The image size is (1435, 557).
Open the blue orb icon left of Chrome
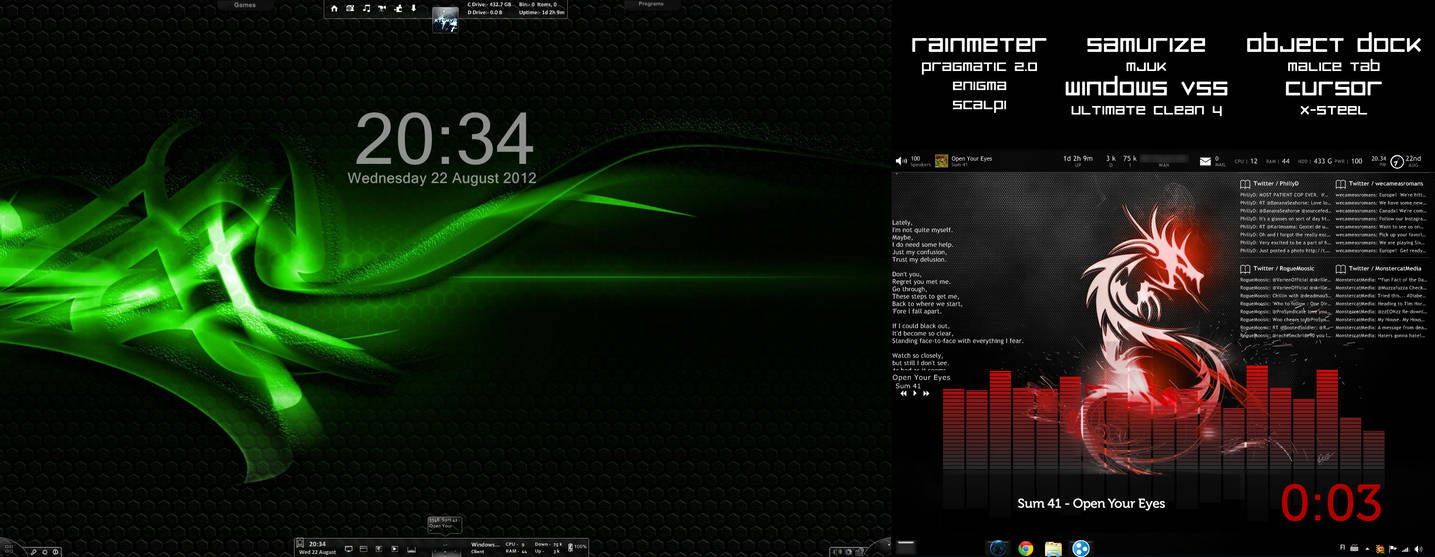point(997,548)
